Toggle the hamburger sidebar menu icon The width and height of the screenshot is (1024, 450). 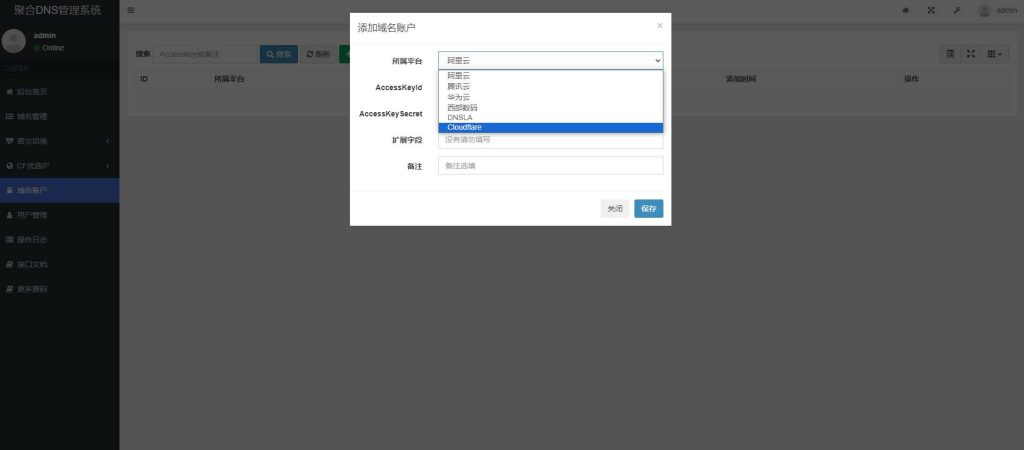[131, 10]
